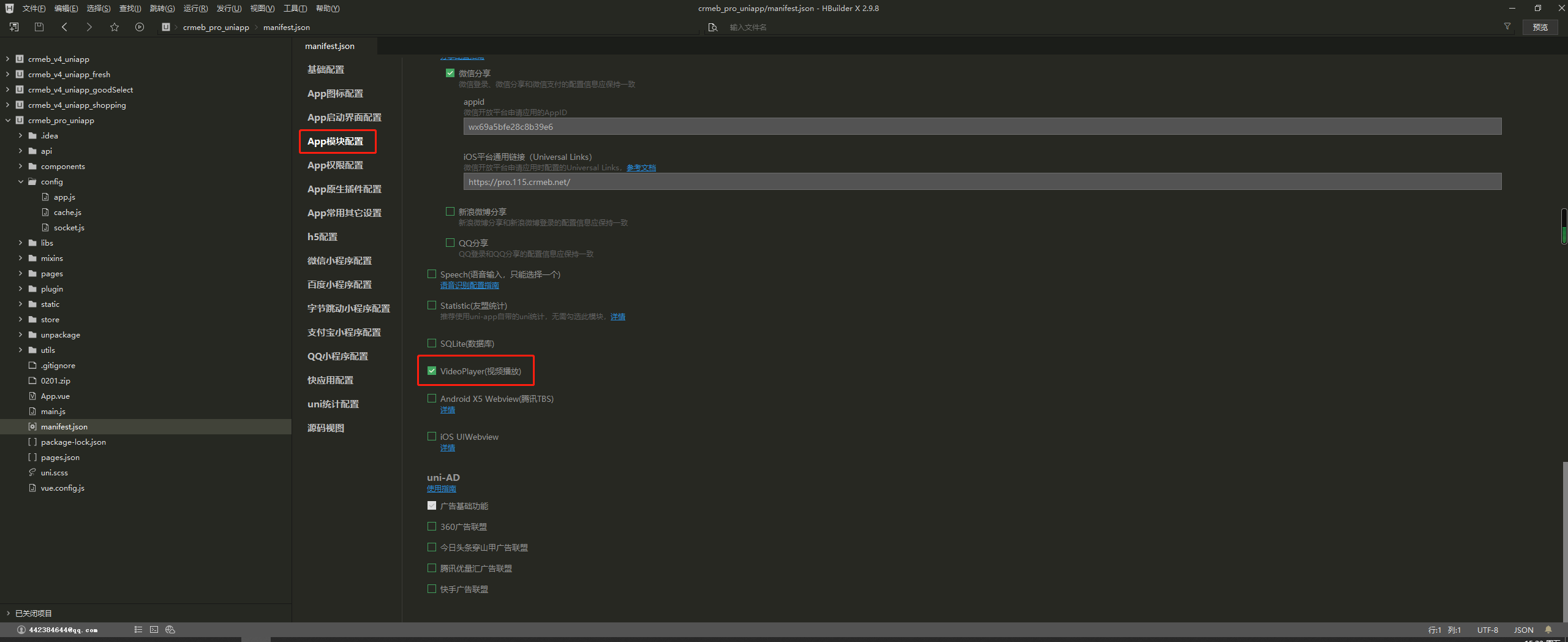
Task: Uncheck the 微信分享 checkbox
Action: click(x=450, y=73)
